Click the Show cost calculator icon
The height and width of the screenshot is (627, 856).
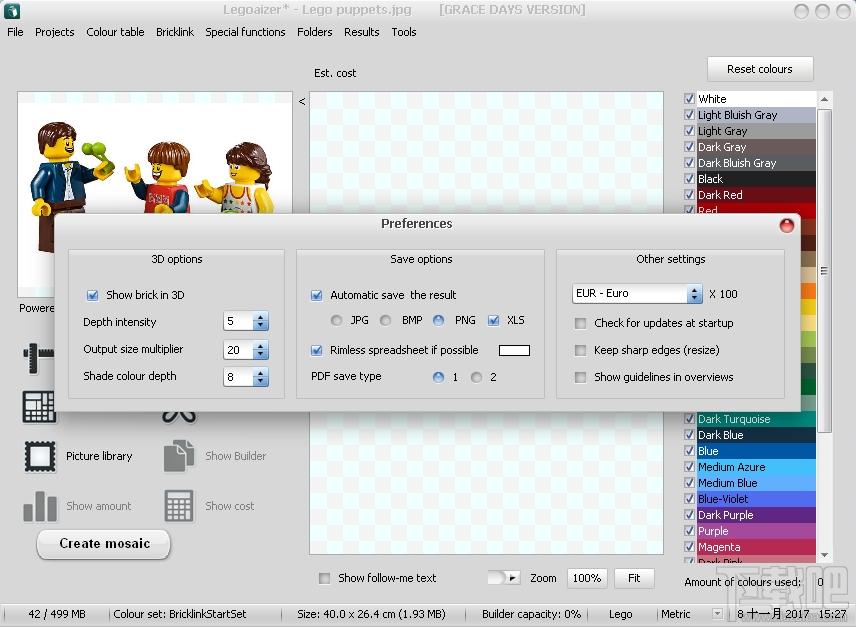179,506
